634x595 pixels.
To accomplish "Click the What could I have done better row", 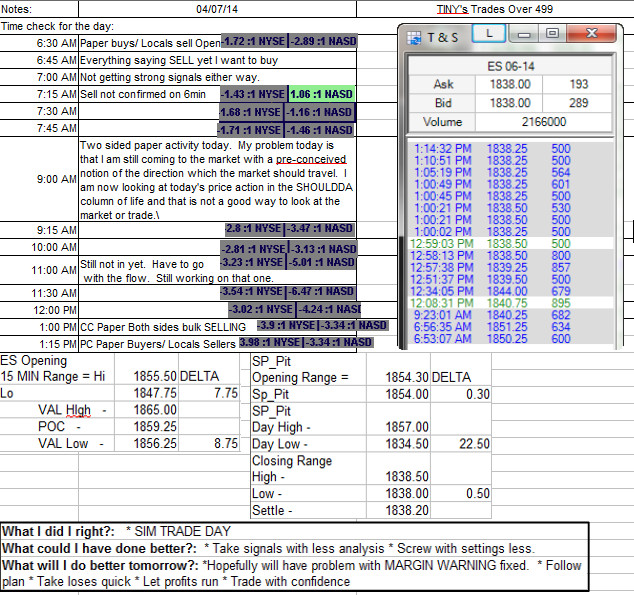I will click(x=294, y=548).
